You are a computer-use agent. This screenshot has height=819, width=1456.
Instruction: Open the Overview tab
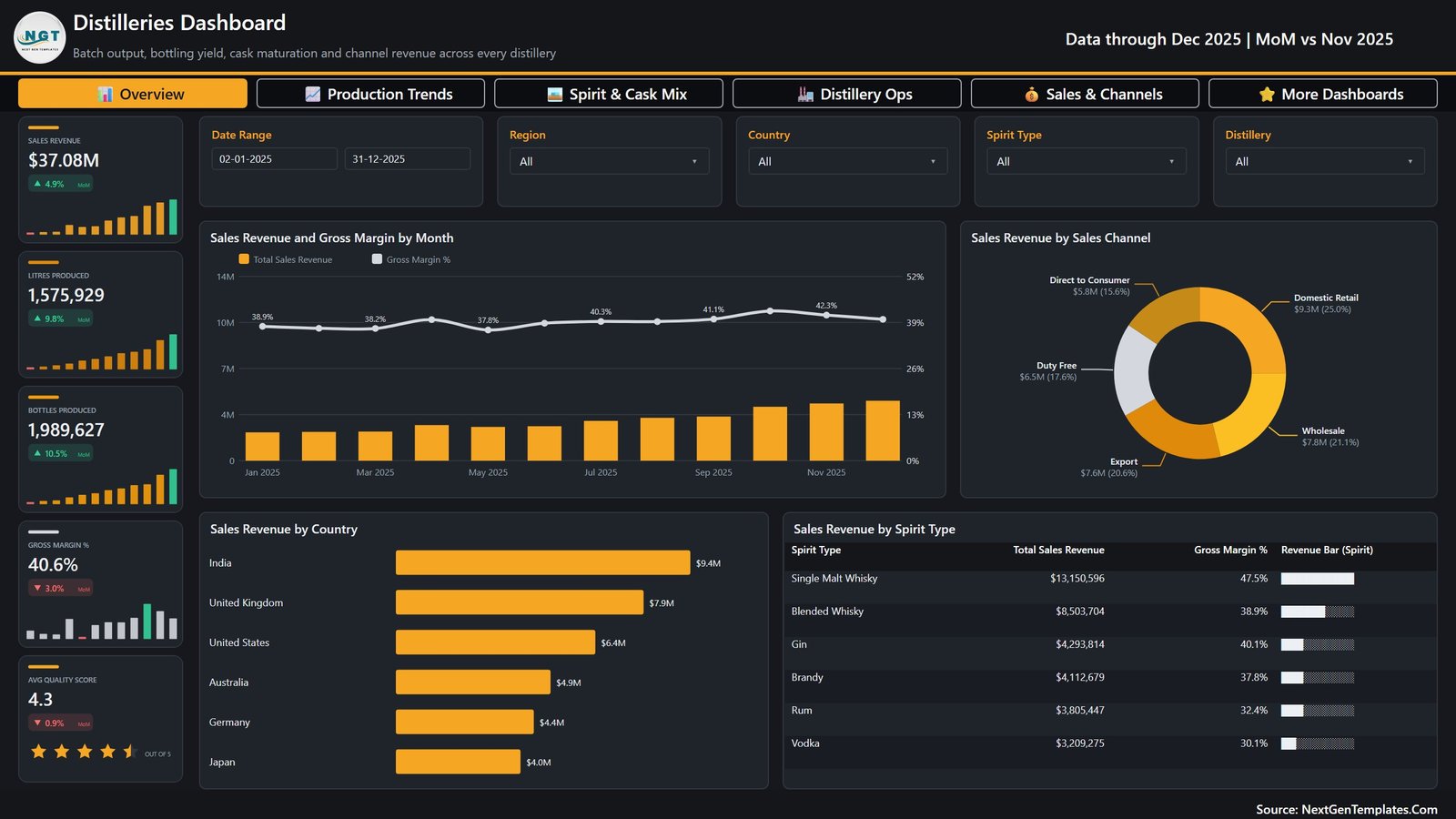133,94
